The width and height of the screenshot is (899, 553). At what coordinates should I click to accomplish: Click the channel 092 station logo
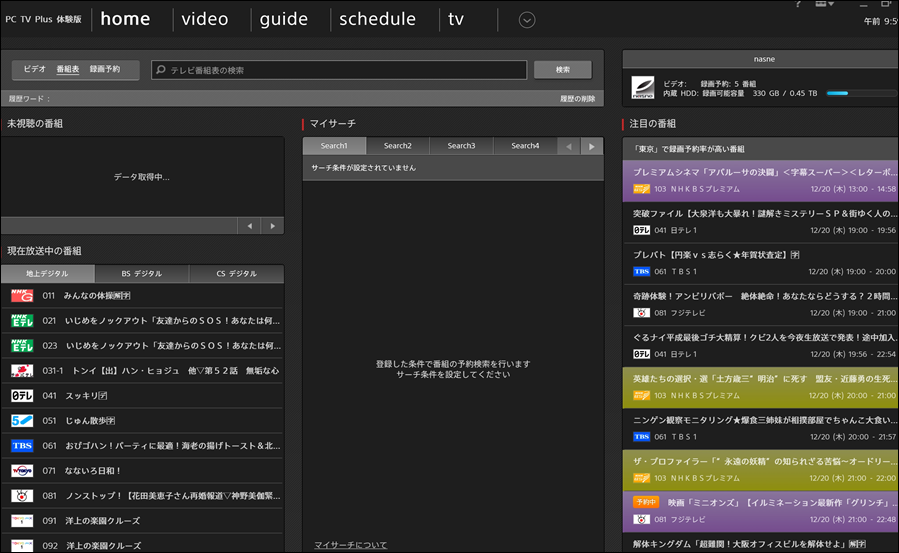pyautogui.click(x=22, y=545)
